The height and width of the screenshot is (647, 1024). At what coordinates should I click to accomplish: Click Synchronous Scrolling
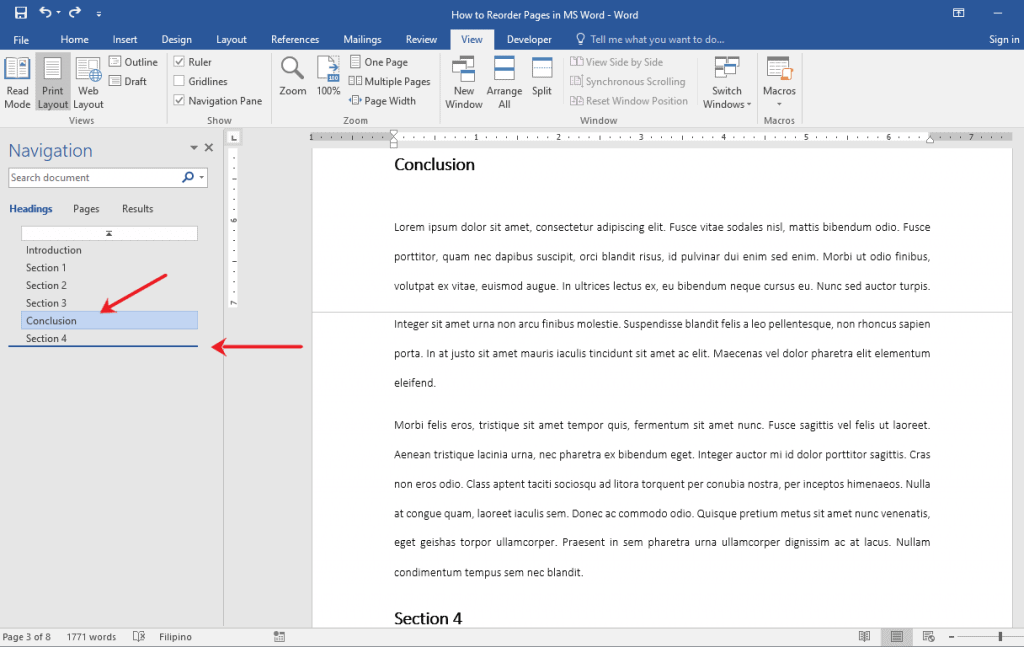[x=628, y=81]
